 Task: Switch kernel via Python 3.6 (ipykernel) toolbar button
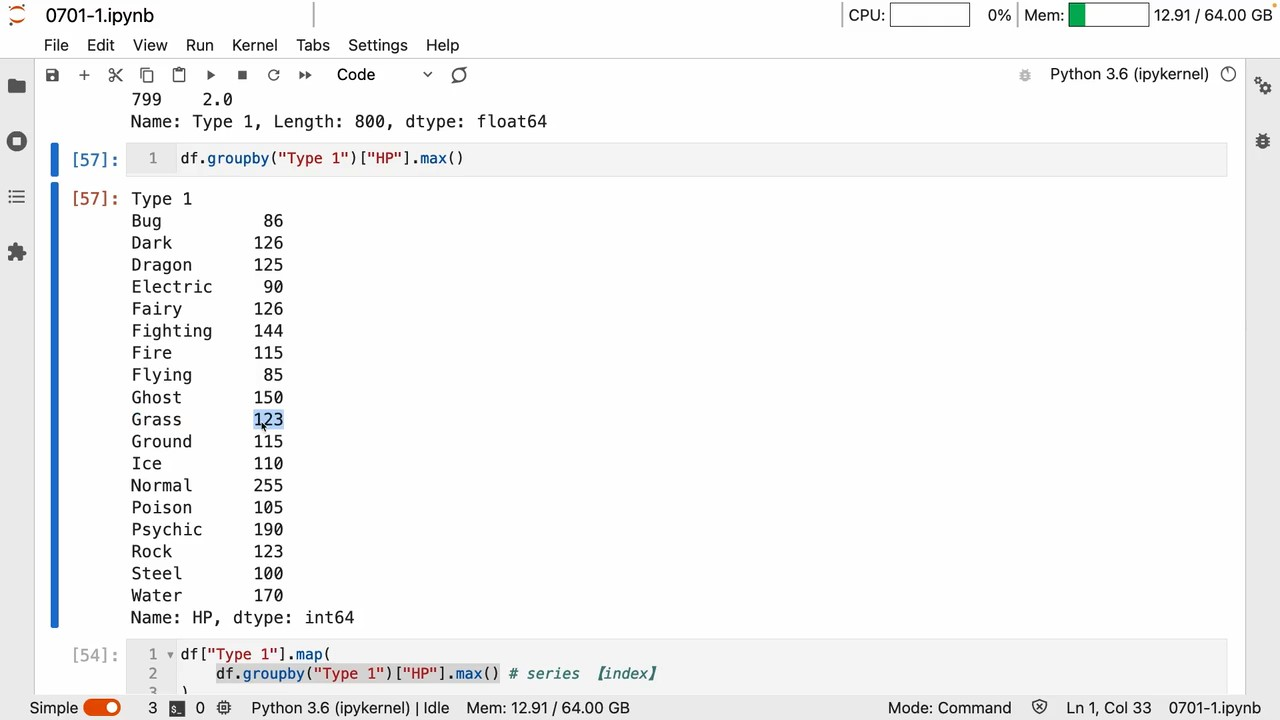[x=1129, y=74]
